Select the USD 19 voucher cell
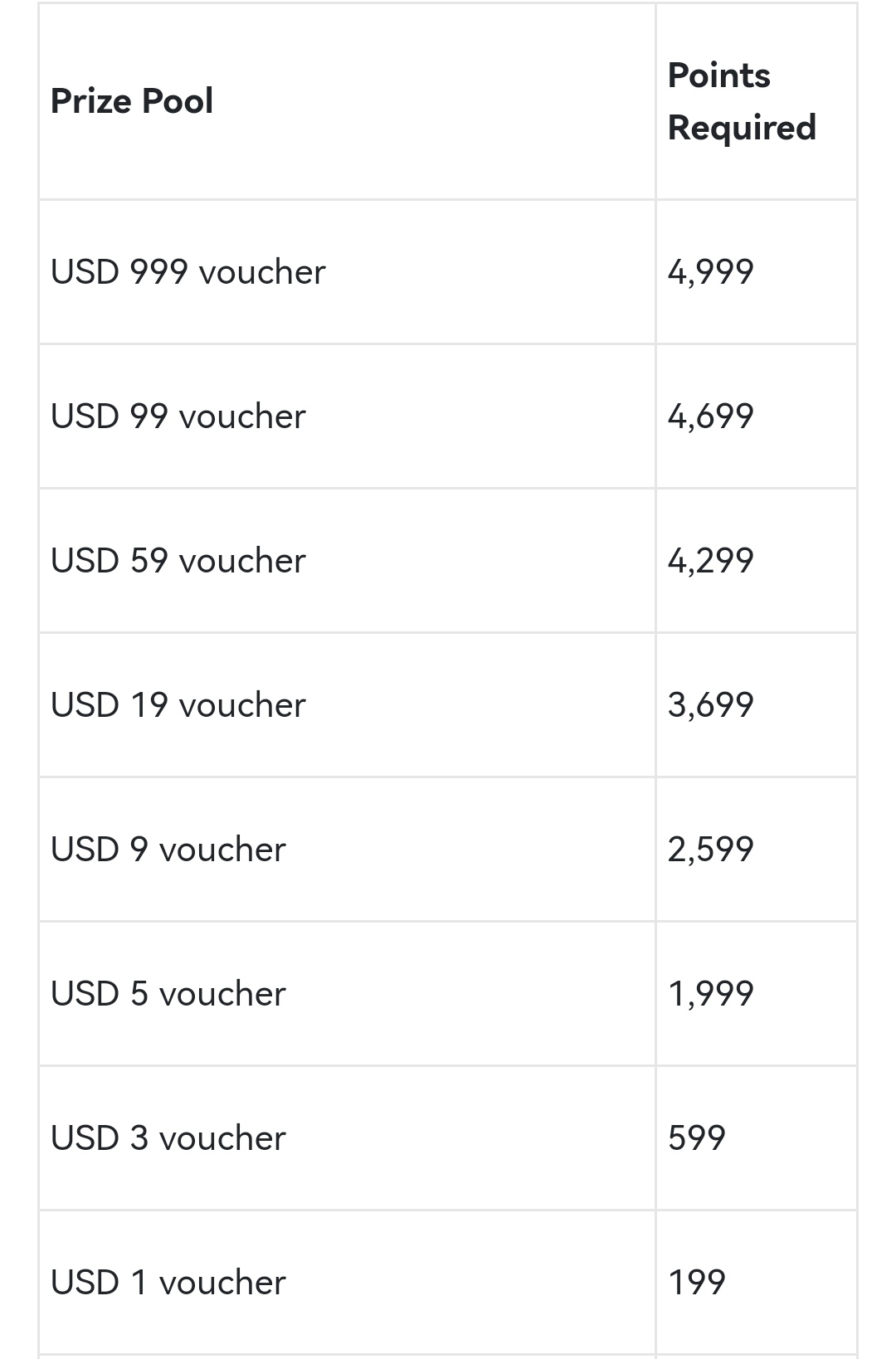This screenshot has width=896, height=1359. pyautogui.click(x=178, y=705)
